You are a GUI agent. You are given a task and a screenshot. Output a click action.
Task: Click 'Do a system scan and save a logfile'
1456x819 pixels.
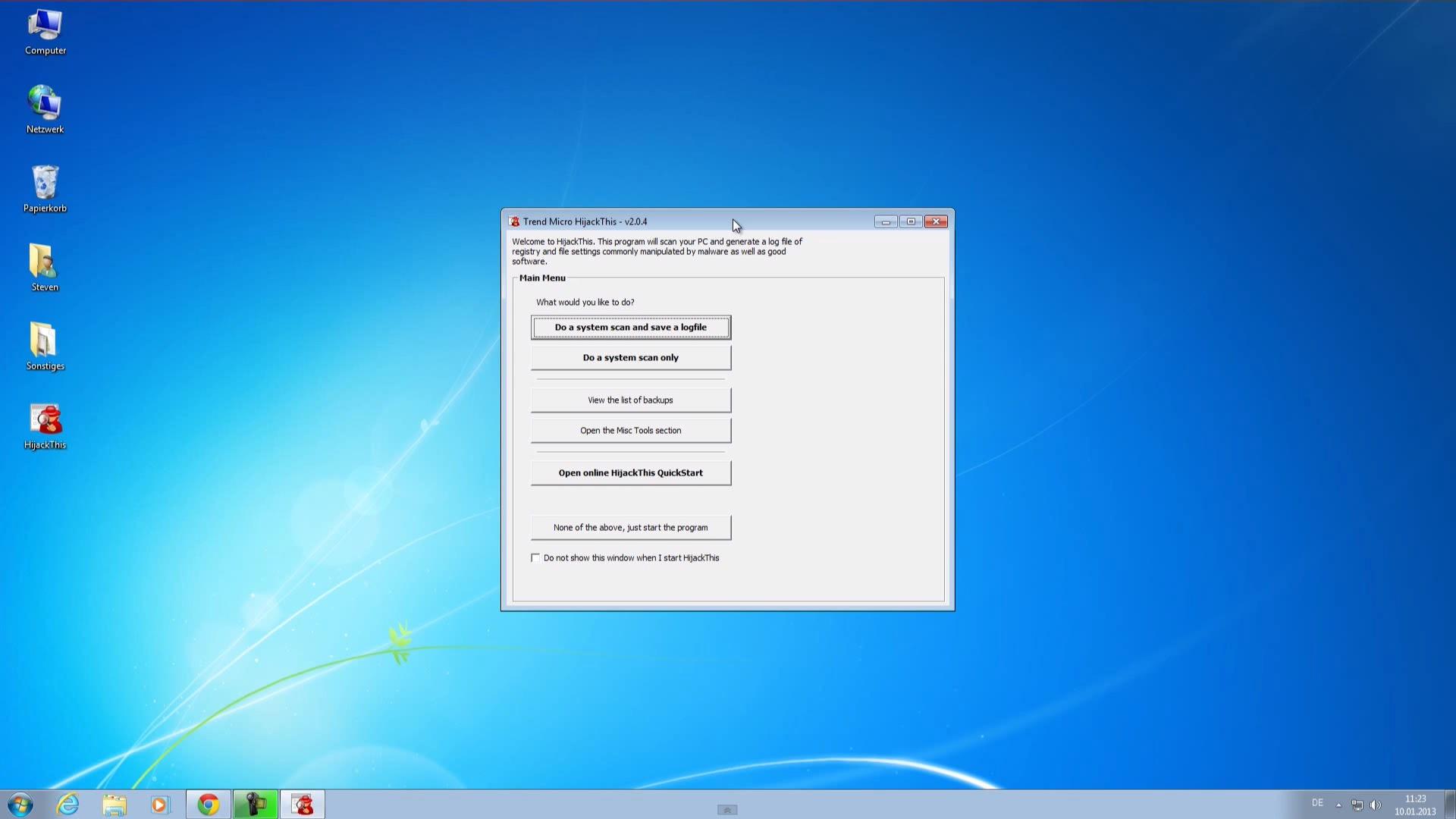[x=630, y=327]
